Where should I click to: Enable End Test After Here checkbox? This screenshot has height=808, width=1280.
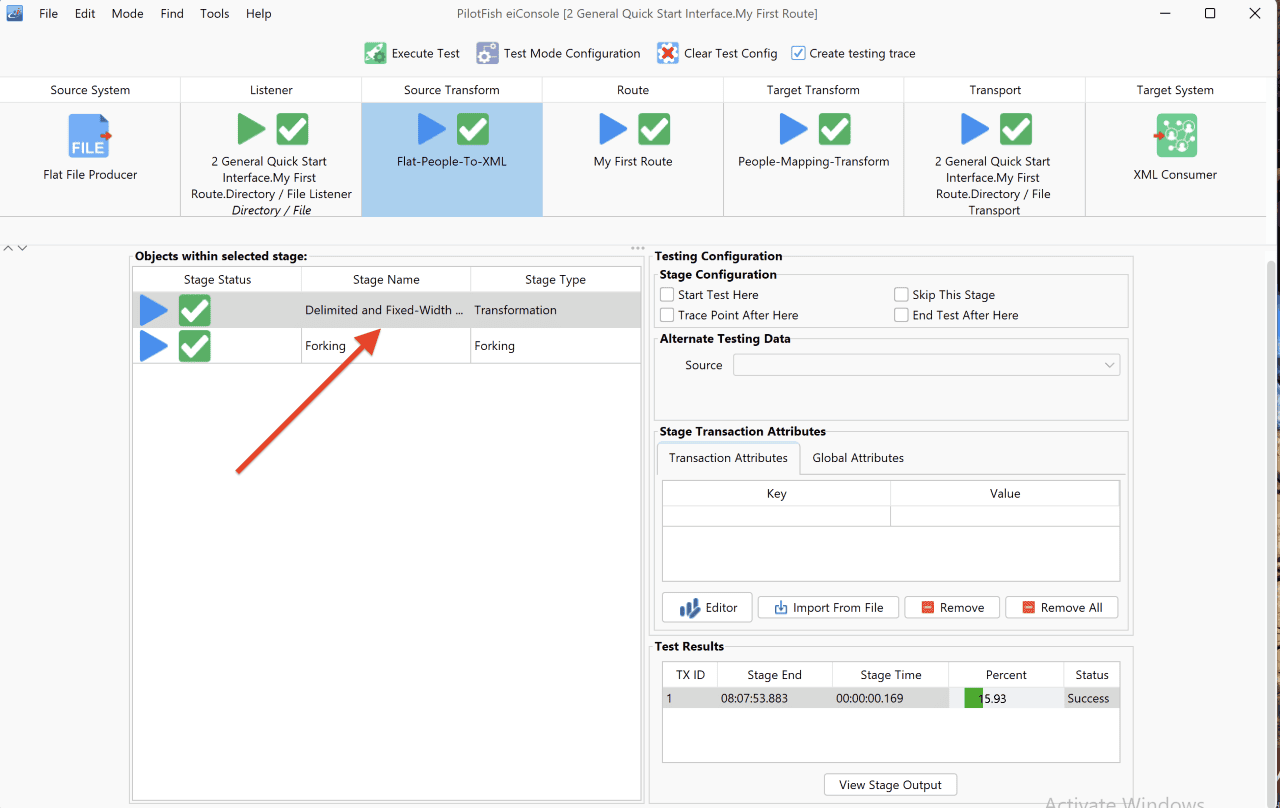(901, 315)
